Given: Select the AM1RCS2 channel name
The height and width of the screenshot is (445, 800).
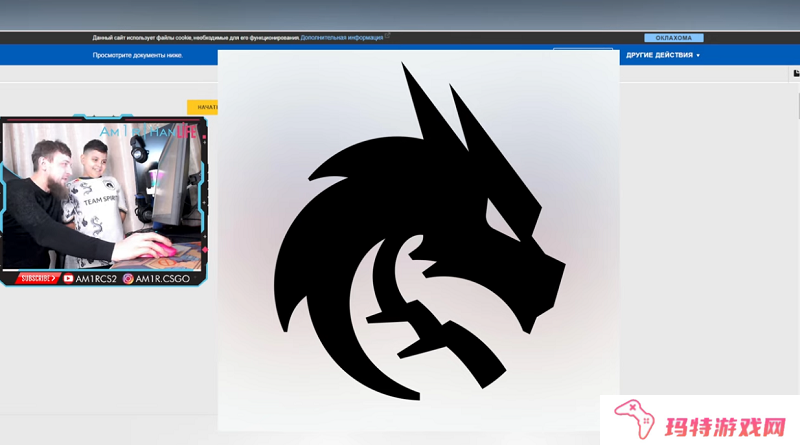Looking at the screenshot, I should [x=97, y=279].
